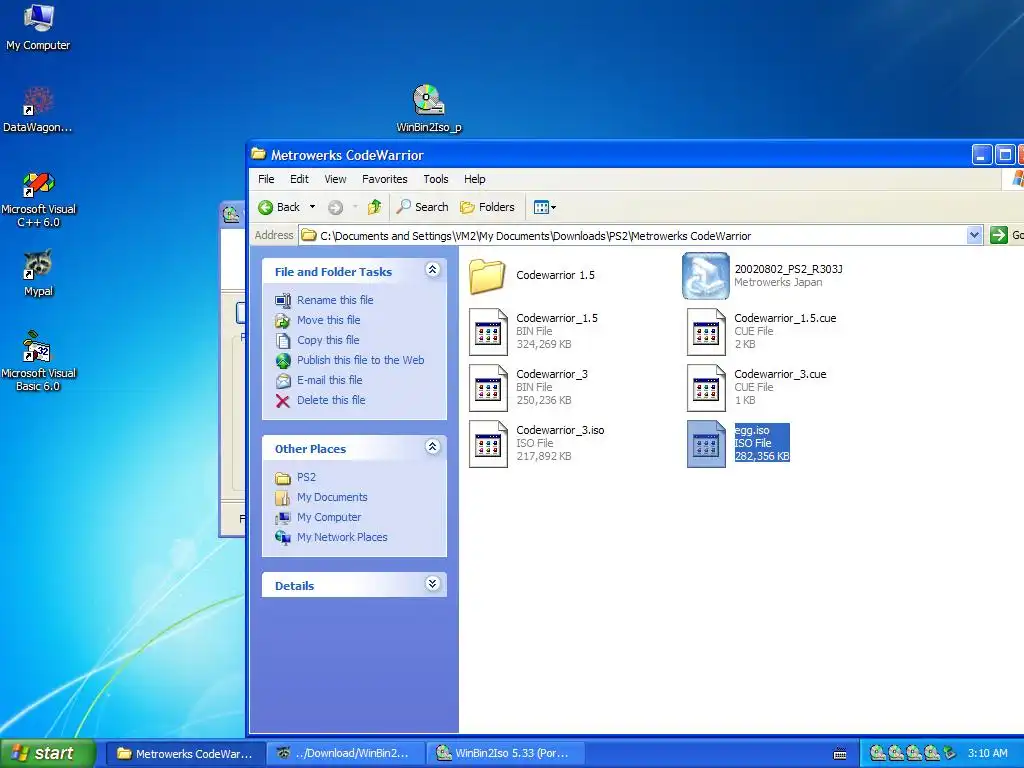
Task: Open the View menu
Action: tap(335, 179)
